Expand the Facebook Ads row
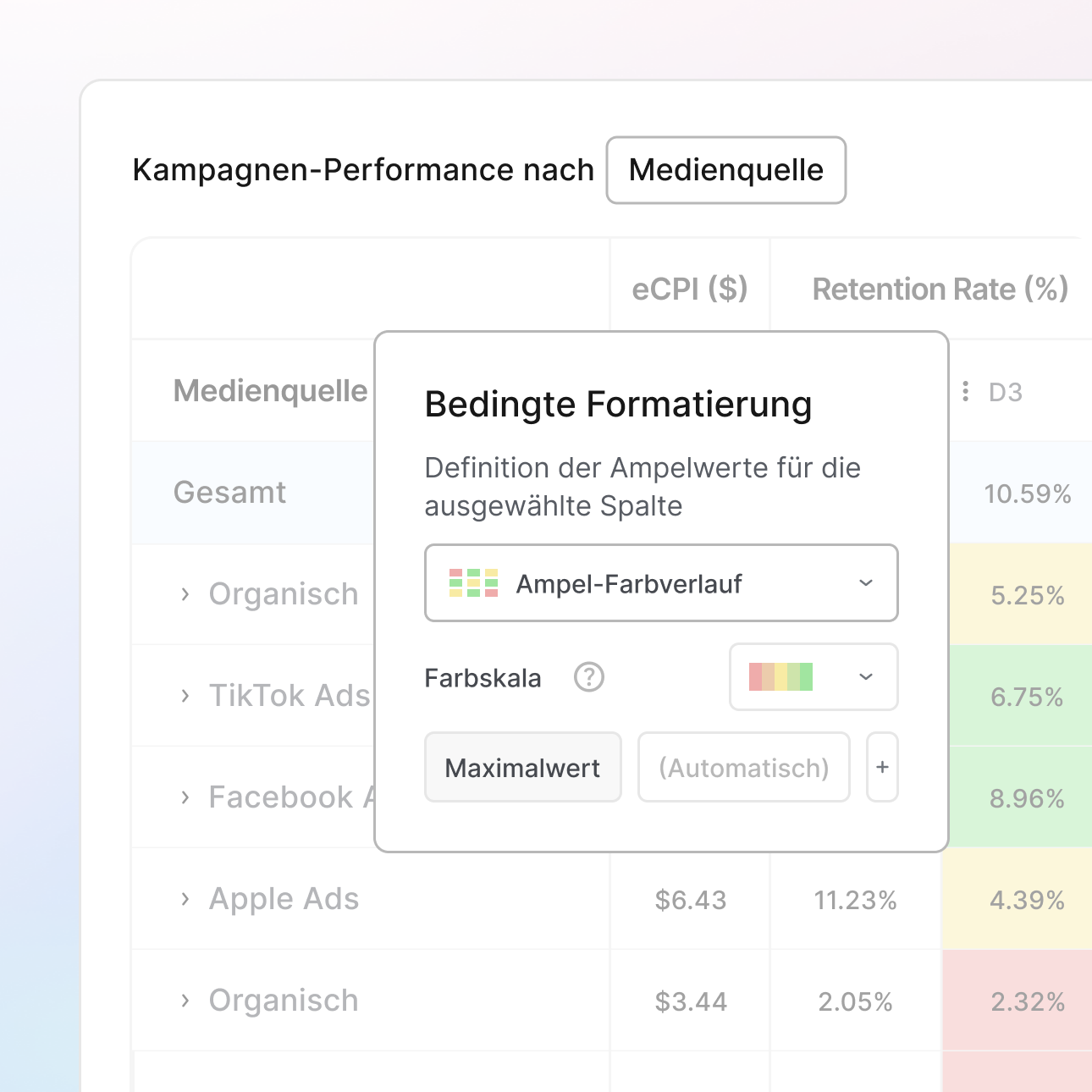The height and width of the screenshot is (1092, 1092). 185,797
